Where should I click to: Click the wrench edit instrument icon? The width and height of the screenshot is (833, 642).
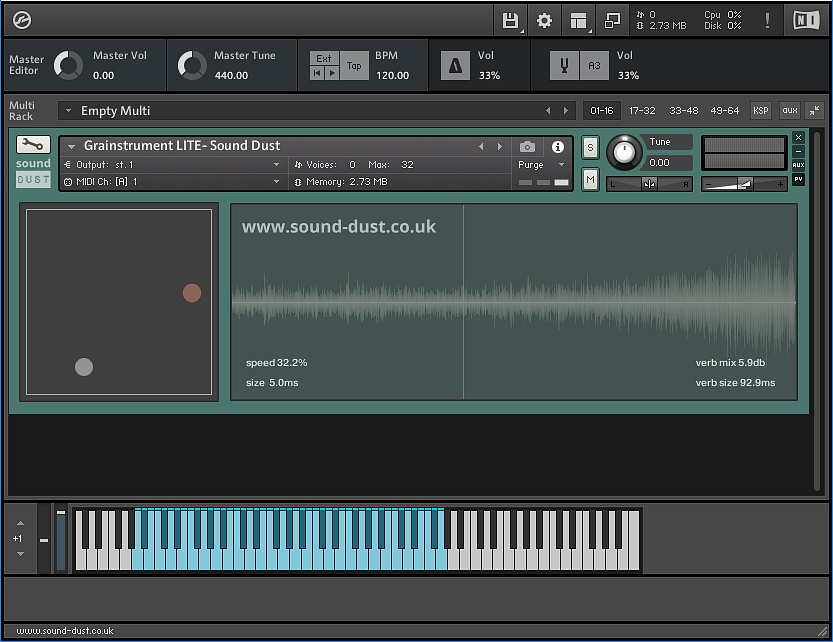33,144
